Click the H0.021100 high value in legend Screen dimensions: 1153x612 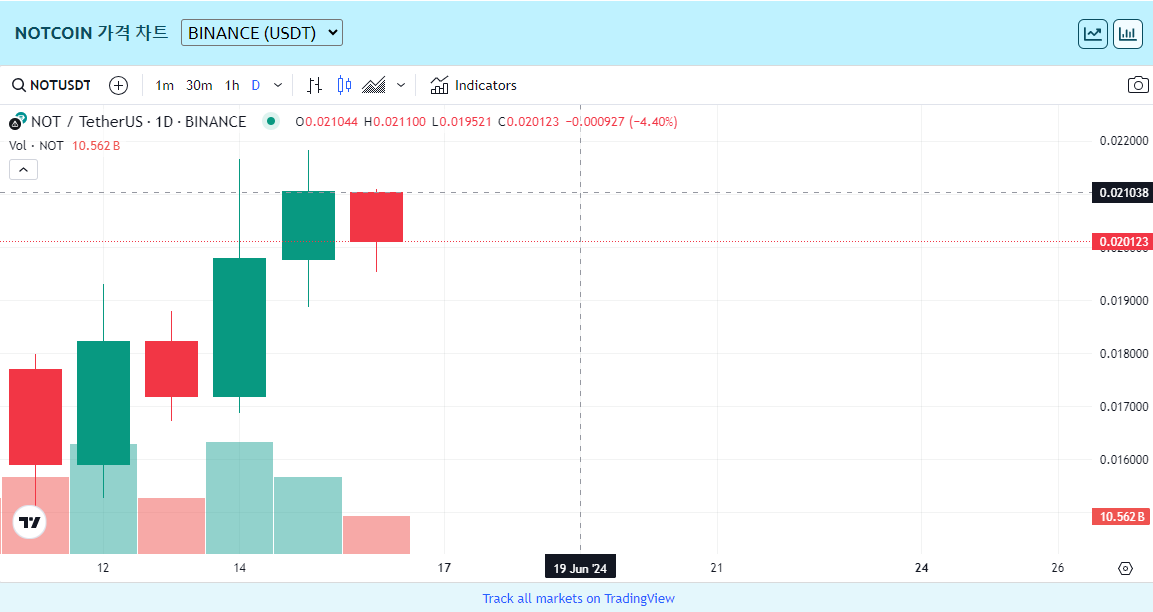click(x=395, y=122)
